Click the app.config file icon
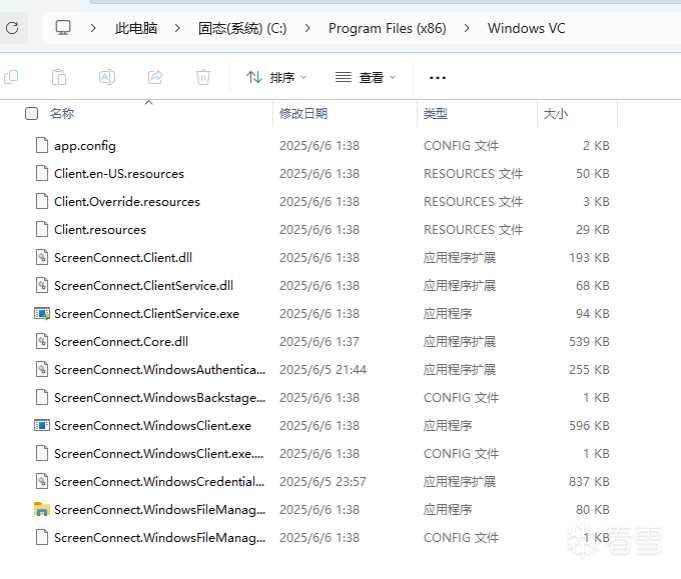This screenshot has width=681, height=579. [42, 146]
